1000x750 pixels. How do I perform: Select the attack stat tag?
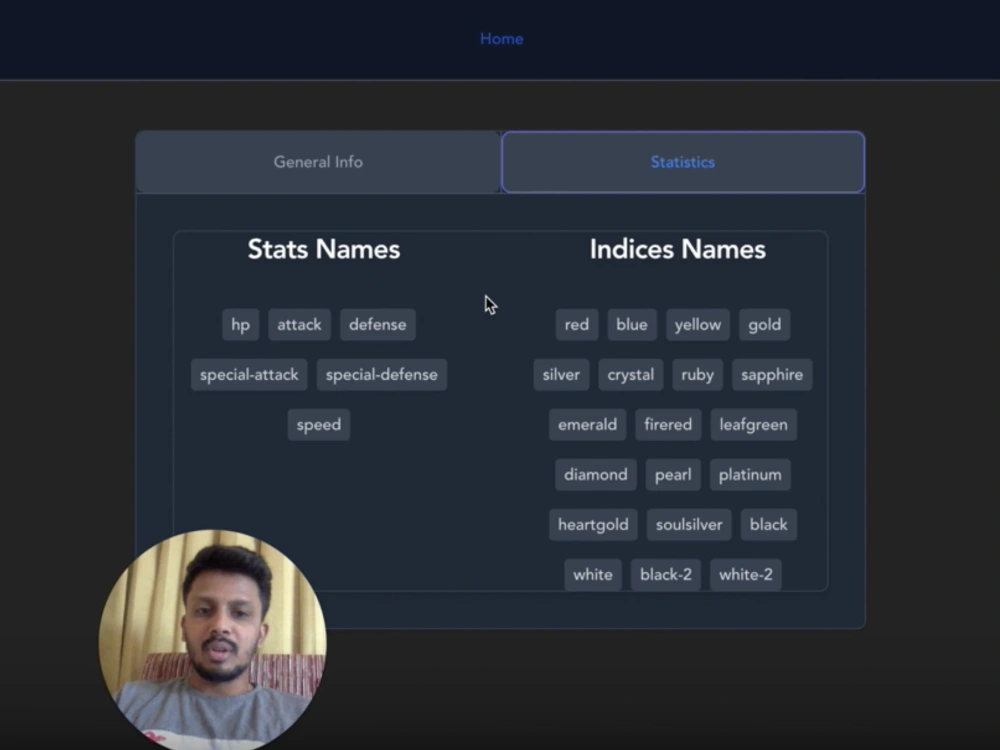pos(299,325)
